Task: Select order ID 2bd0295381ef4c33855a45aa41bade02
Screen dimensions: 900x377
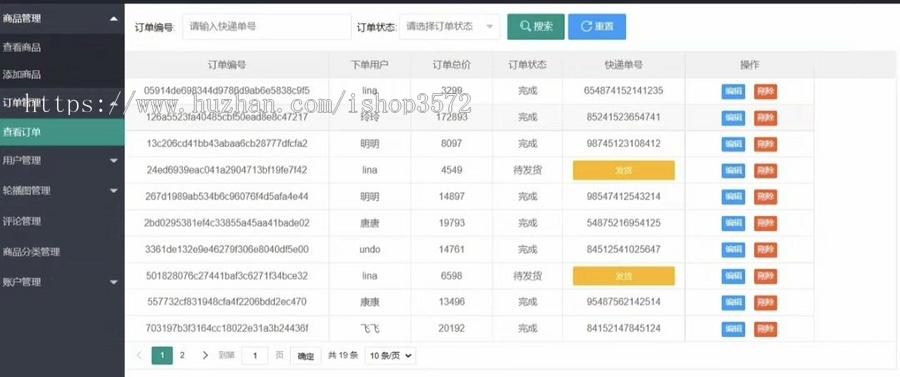Action: 227,223
